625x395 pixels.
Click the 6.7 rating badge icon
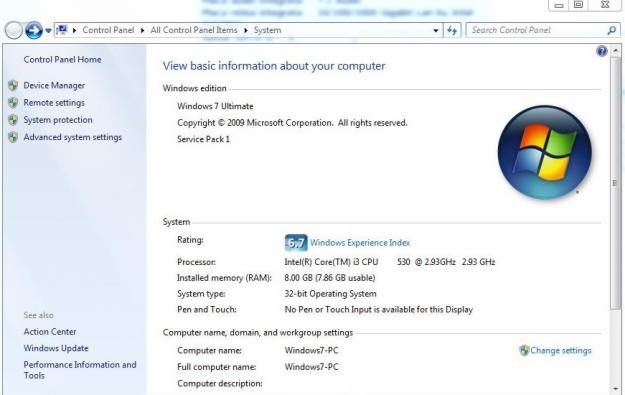coord(296,243)
